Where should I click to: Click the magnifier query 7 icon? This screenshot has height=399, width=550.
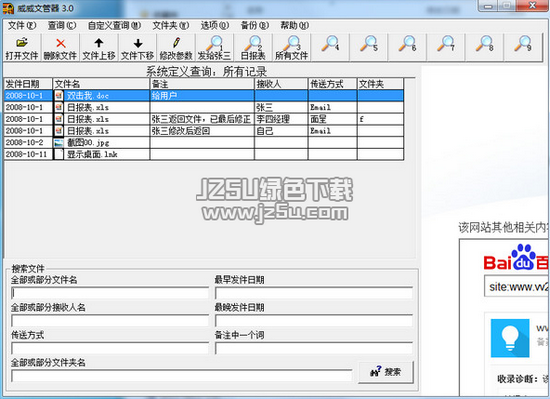pos(446,43)
